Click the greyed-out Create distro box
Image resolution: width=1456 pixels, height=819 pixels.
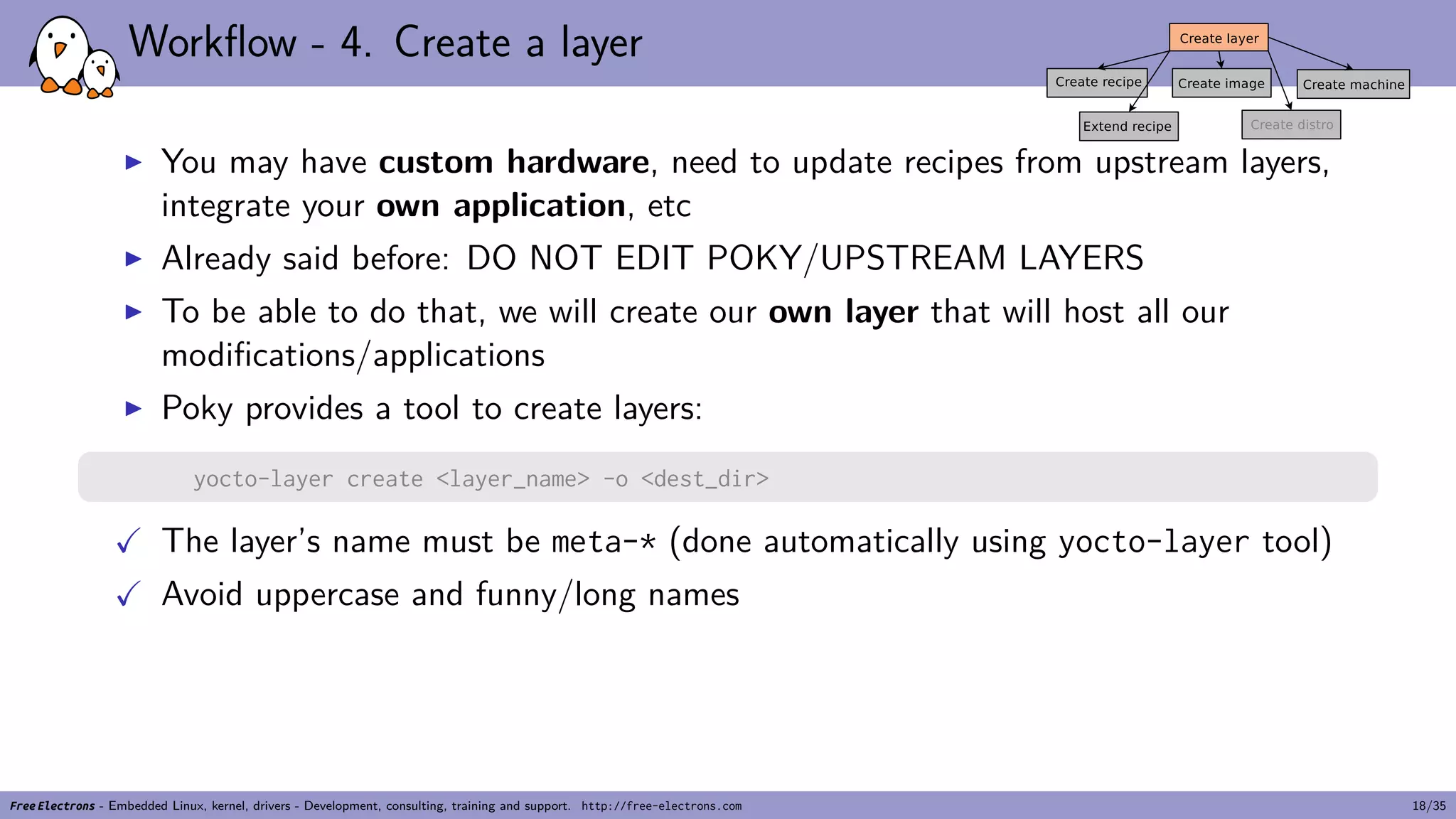[1291, 124]
